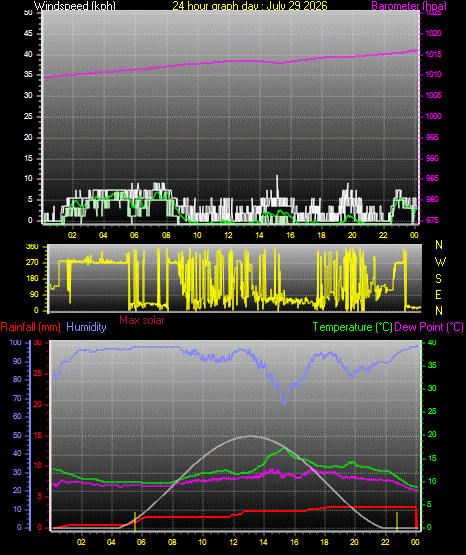Screen dimensions: 466x555
Task: Click the 990 value on barometer axis
Action: click(432, 158)
